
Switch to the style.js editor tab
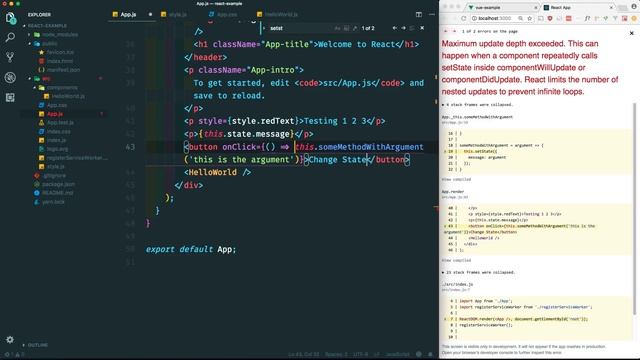click(178, 14)
